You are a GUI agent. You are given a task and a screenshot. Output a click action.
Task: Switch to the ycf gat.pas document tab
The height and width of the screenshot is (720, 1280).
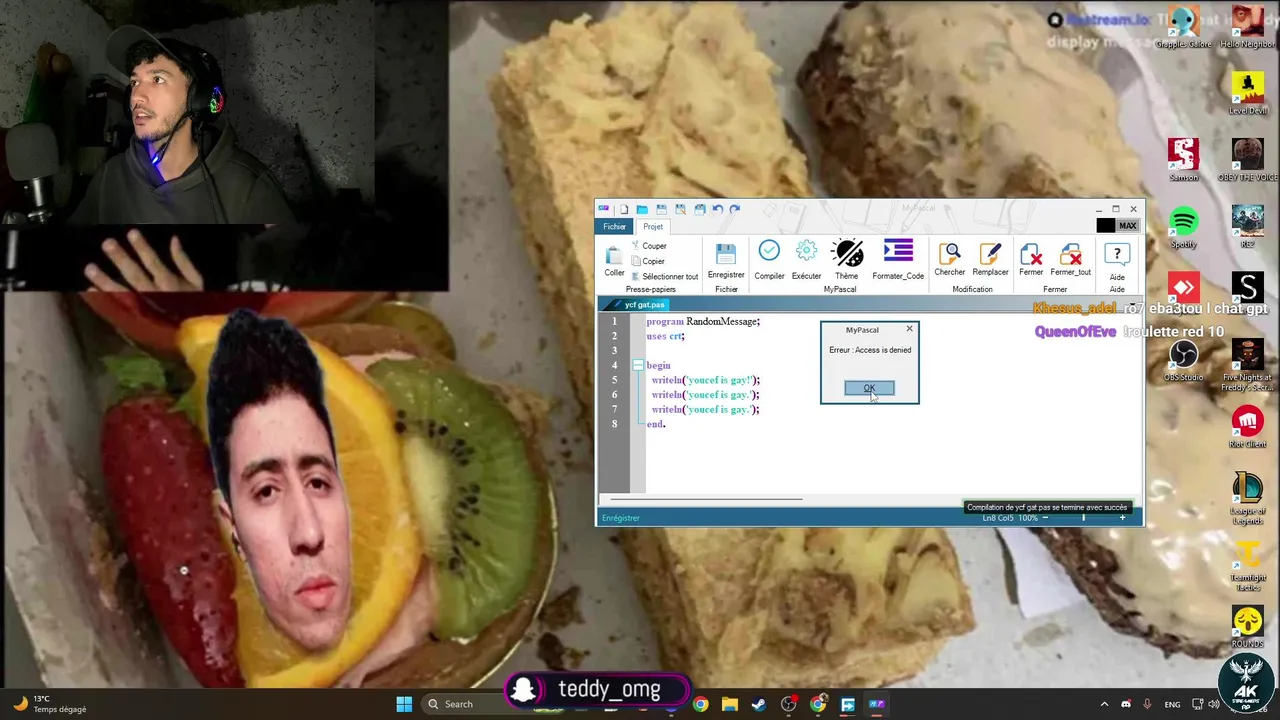click(x=644, y=305)
